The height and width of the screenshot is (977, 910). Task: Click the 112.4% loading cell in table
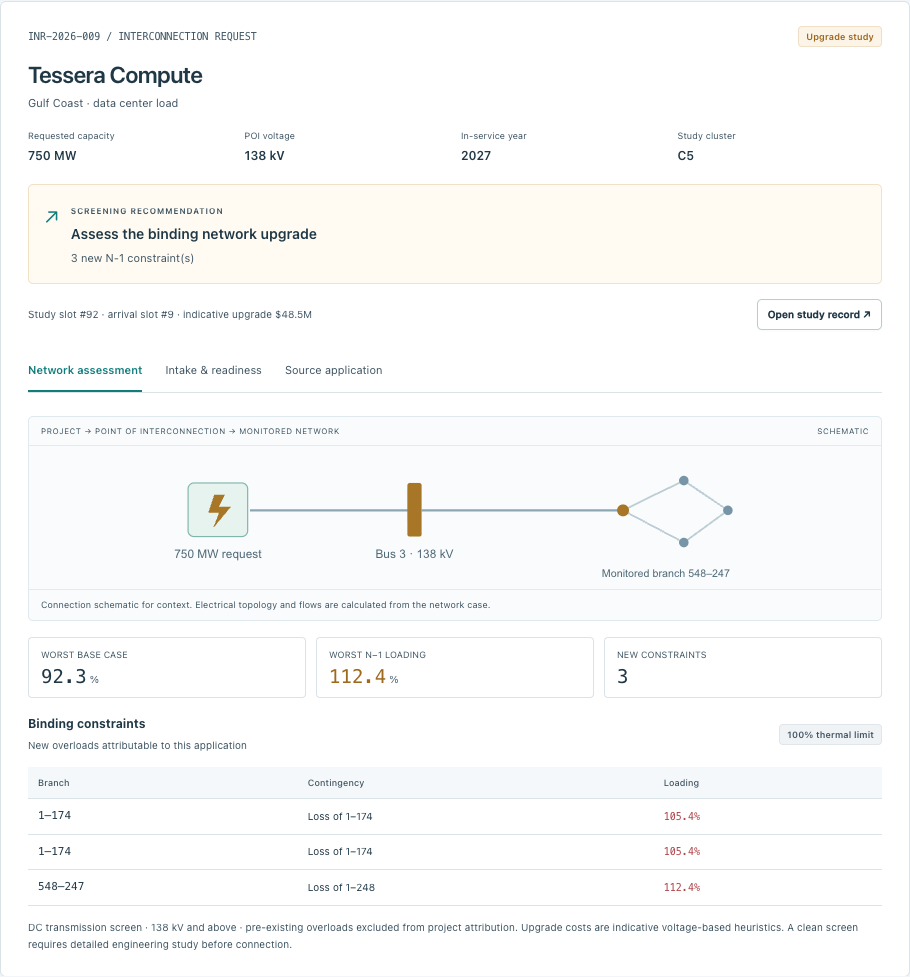coord(682,887)
